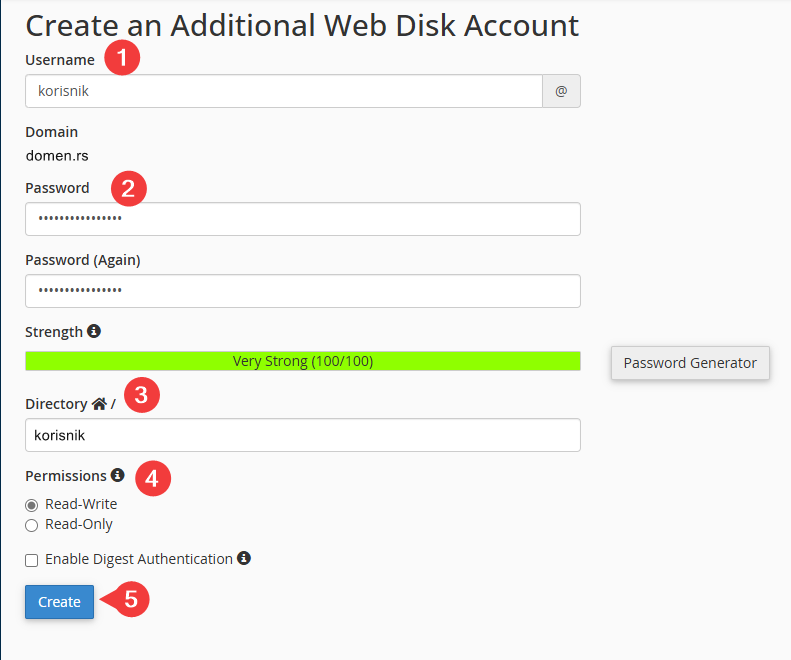Click the red number 5 arrow marker

(131, 600)
